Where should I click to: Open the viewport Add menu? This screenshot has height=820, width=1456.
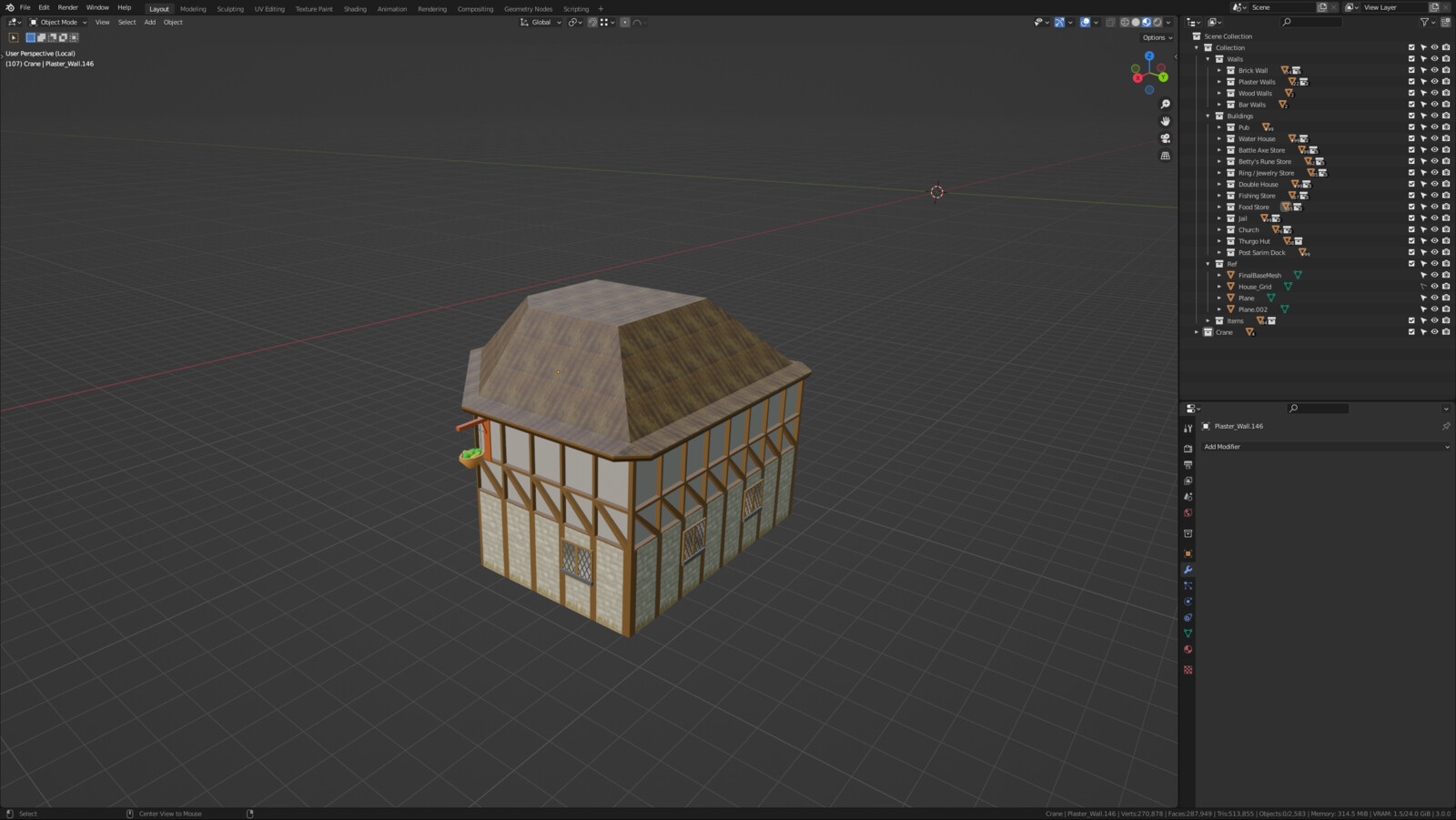coord(150,22)
